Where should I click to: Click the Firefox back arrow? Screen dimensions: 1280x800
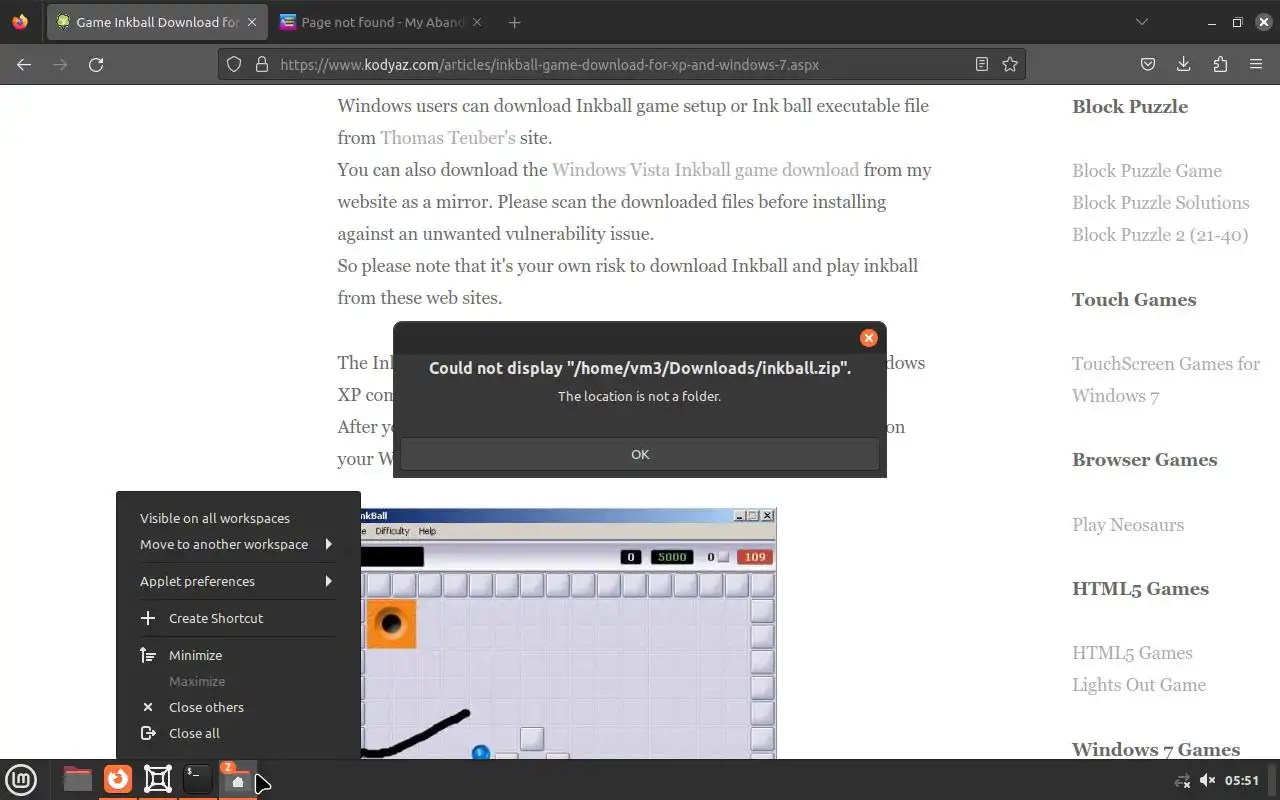tap(24, 64)
